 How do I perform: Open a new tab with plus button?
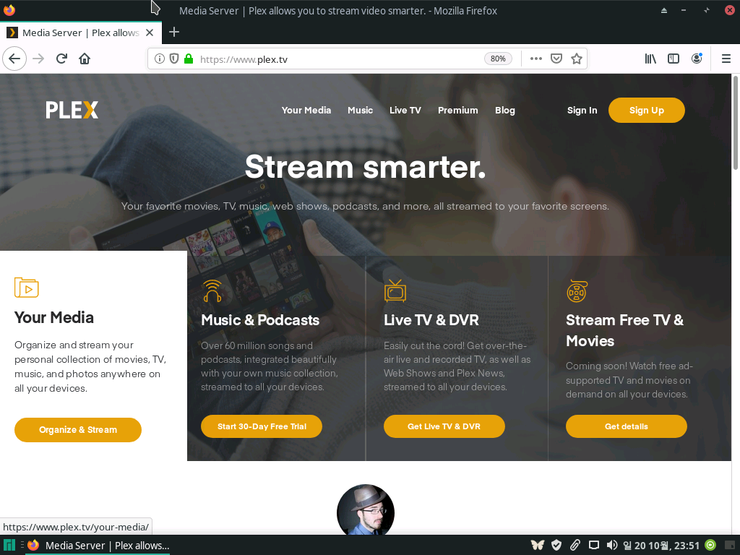(174, 32)
